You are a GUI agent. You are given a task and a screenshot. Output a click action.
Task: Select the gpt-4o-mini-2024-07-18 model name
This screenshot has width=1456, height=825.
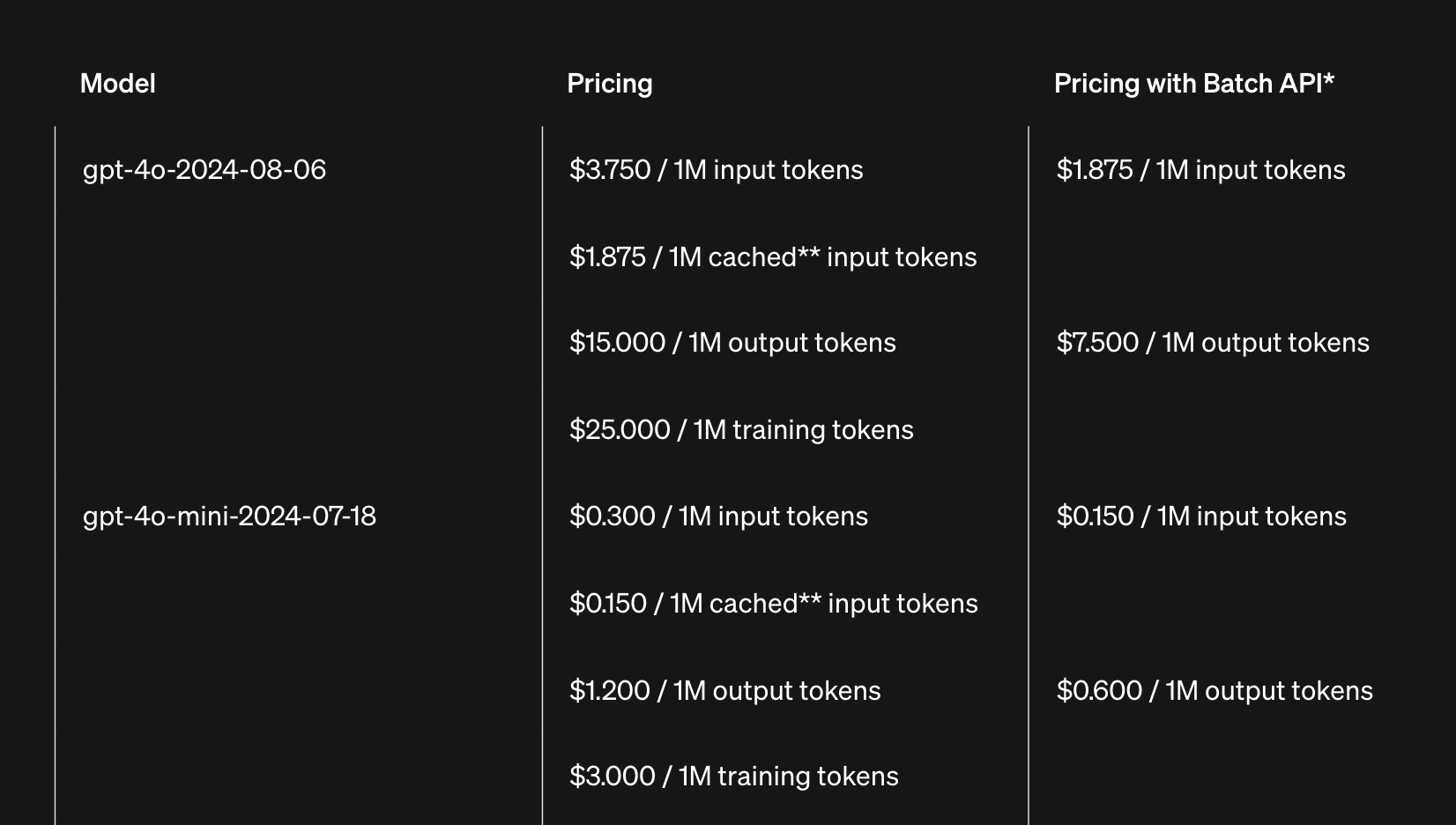point(229,516)
